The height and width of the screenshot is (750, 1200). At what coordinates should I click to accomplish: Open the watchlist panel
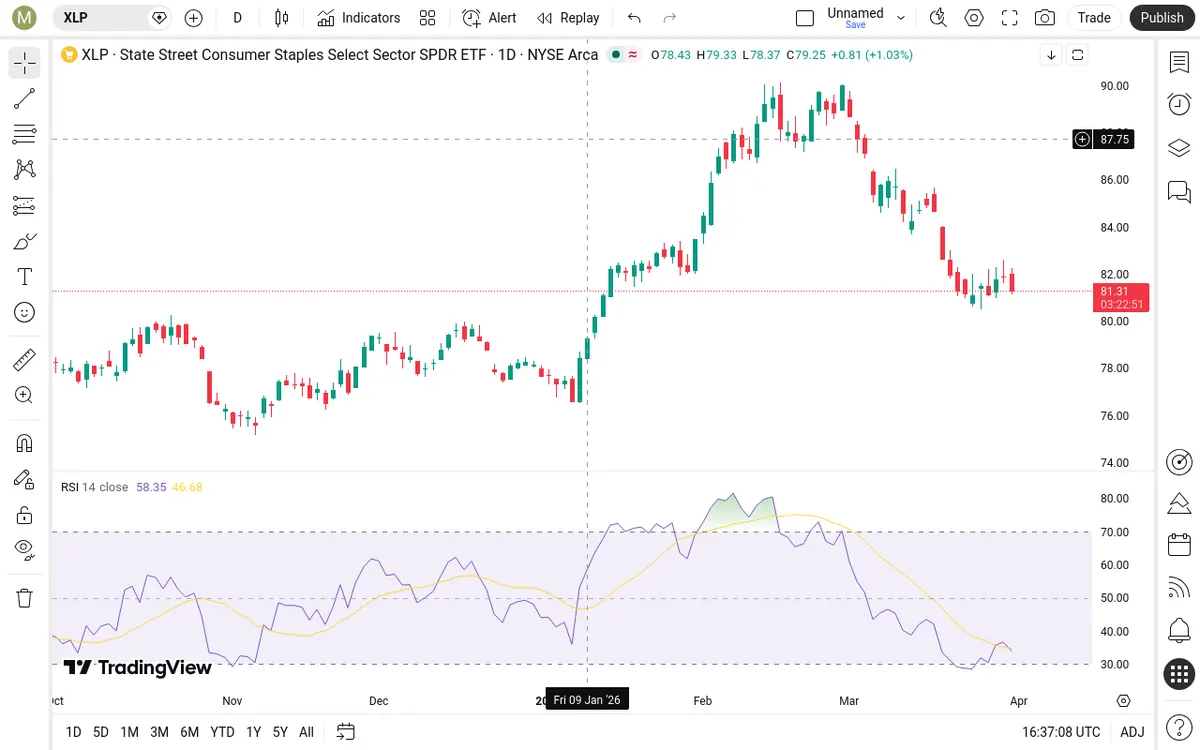click(1179, 63)
